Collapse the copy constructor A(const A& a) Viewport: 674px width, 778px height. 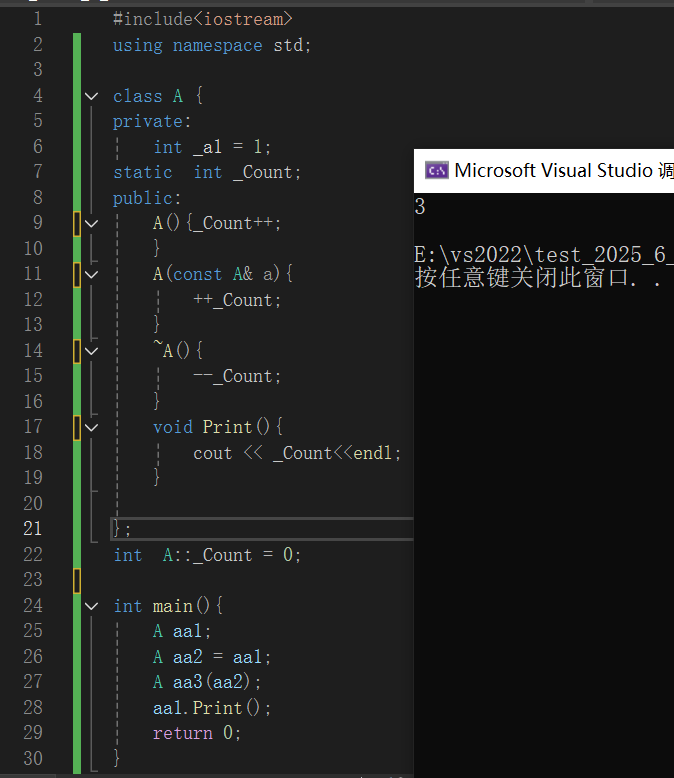[91, 274]
